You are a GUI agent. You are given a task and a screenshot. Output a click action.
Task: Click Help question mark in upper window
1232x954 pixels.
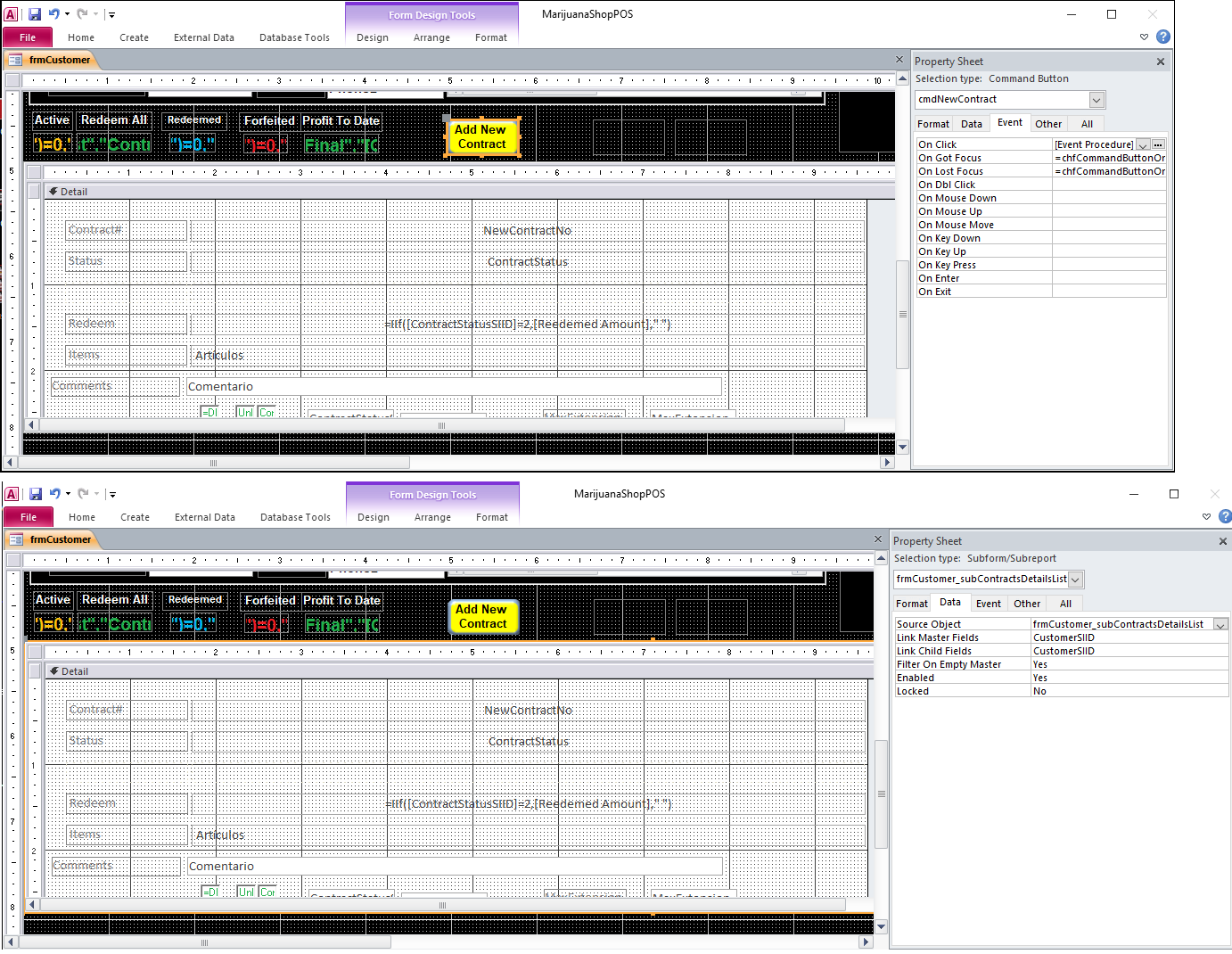(x=1163, y=37)
